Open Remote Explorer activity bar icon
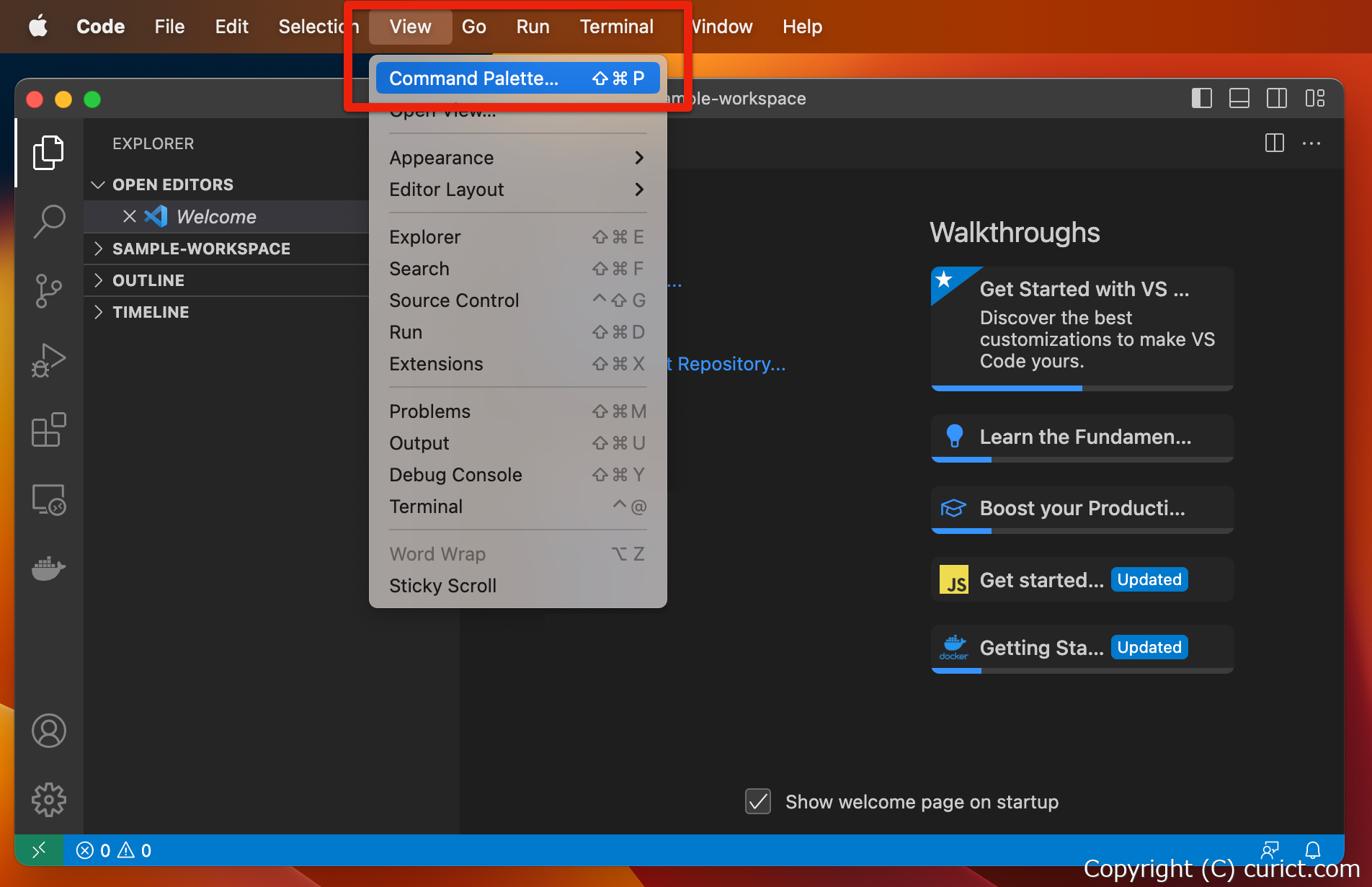The width and height of the screenshot is (1372, 887). click(48, 499)
